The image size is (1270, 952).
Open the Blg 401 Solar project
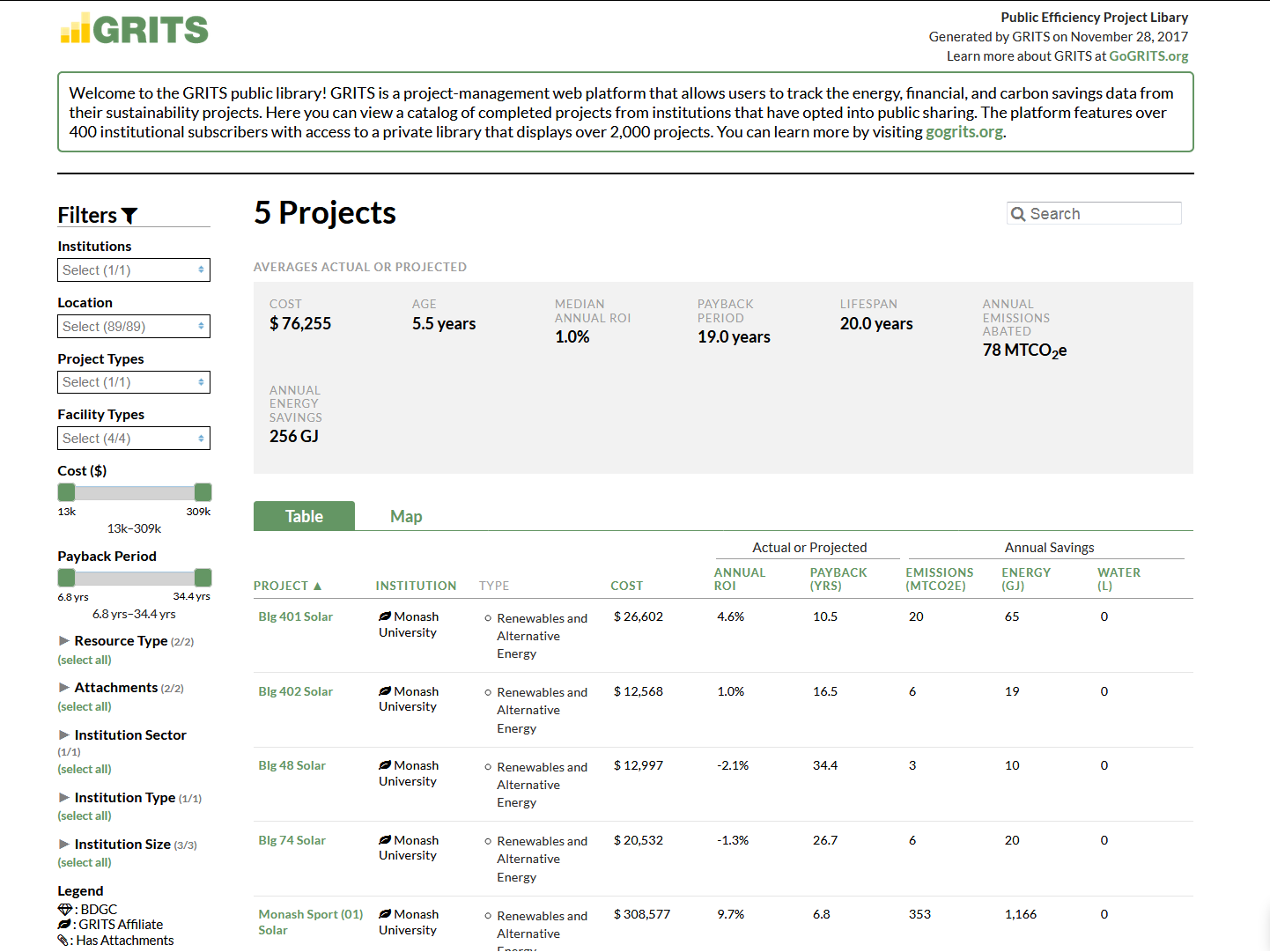point(296,616)
